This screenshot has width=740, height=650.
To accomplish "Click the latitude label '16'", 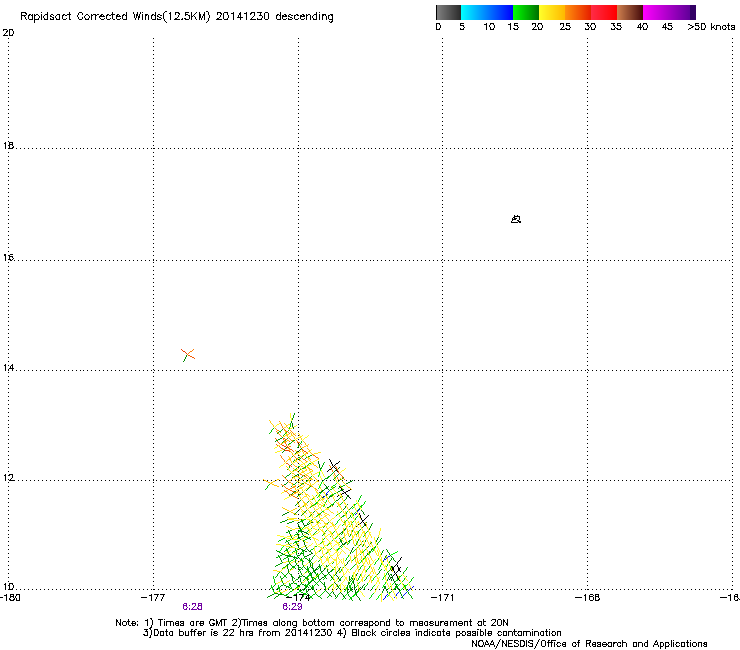I will click(8, 258).
